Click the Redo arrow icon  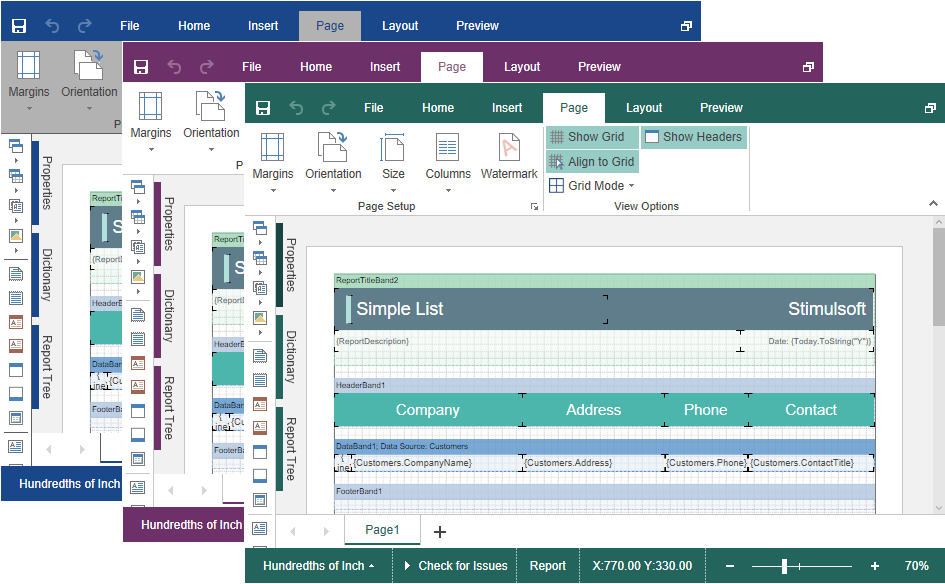click(329, 107)
